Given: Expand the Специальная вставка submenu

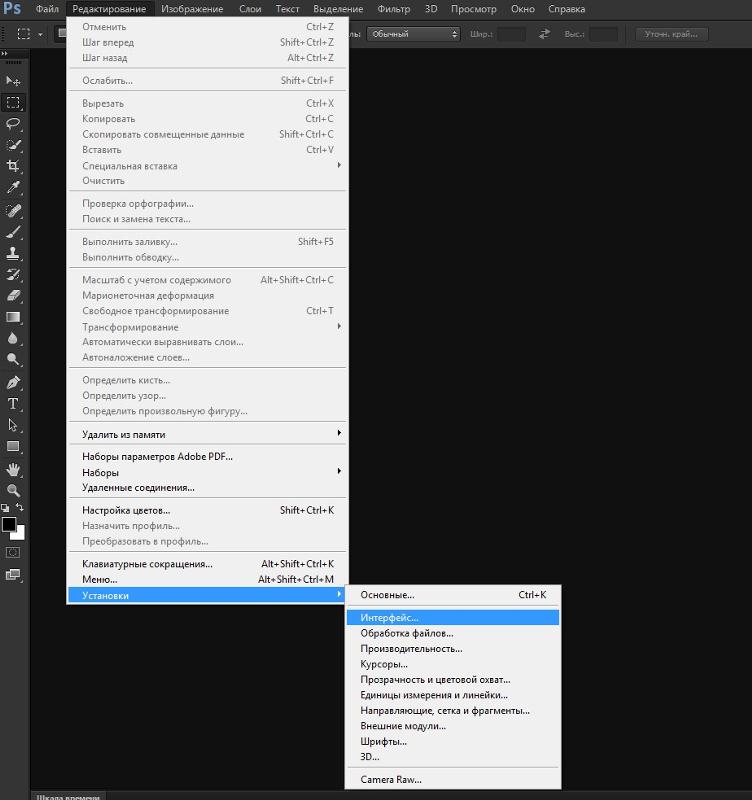Looking at the screenshot, I should [x=208, y=165].
